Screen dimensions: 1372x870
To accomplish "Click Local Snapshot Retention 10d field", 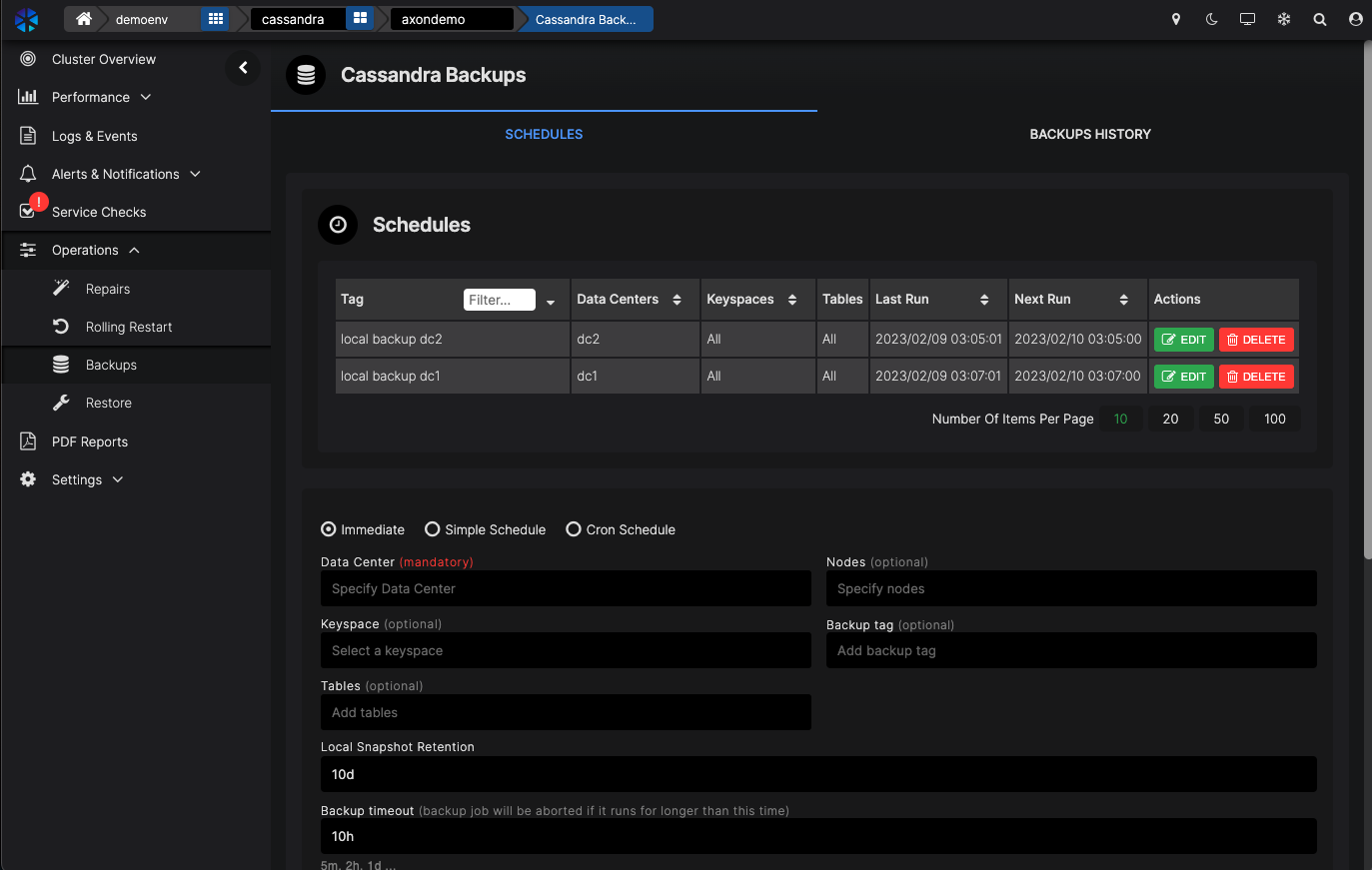I will pos(818,774).
